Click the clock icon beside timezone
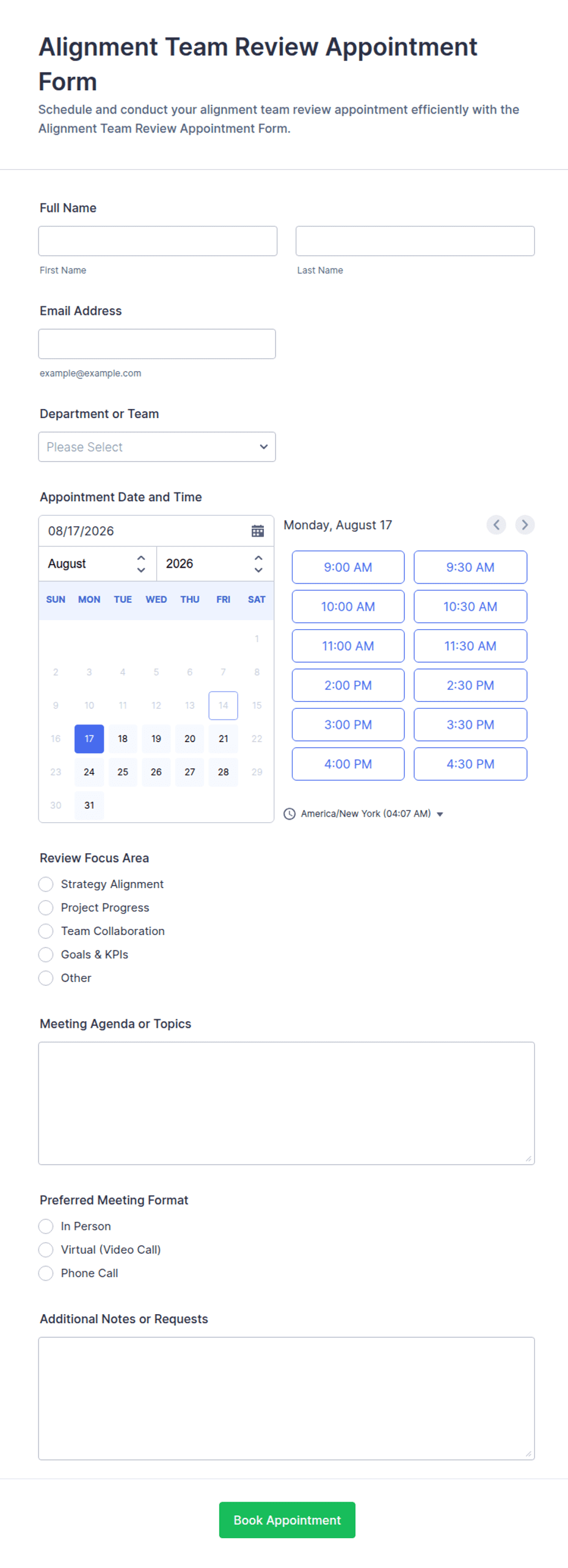568x1568 pixels. [x=289, y=813]
